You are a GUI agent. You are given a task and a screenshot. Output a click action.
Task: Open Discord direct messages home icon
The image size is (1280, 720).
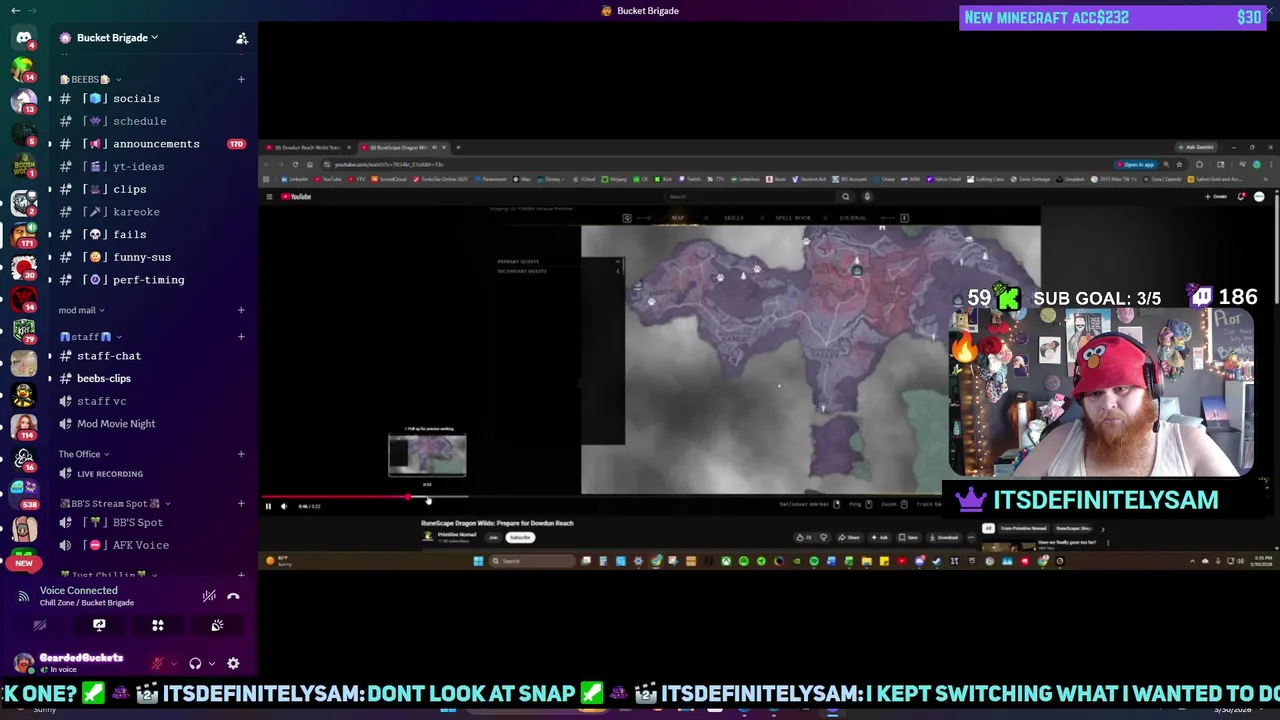(x=24, y=38)
